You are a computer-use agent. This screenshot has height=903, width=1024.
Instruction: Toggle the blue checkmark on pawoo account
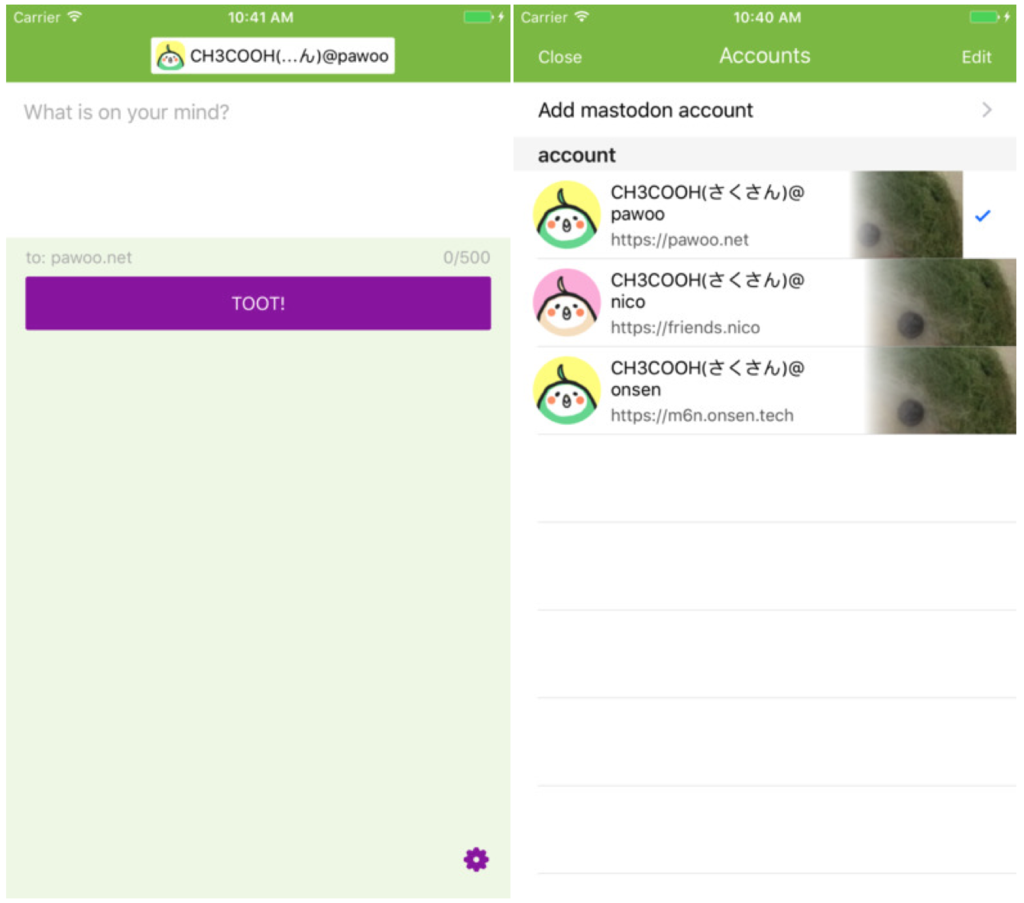[982, 215]
